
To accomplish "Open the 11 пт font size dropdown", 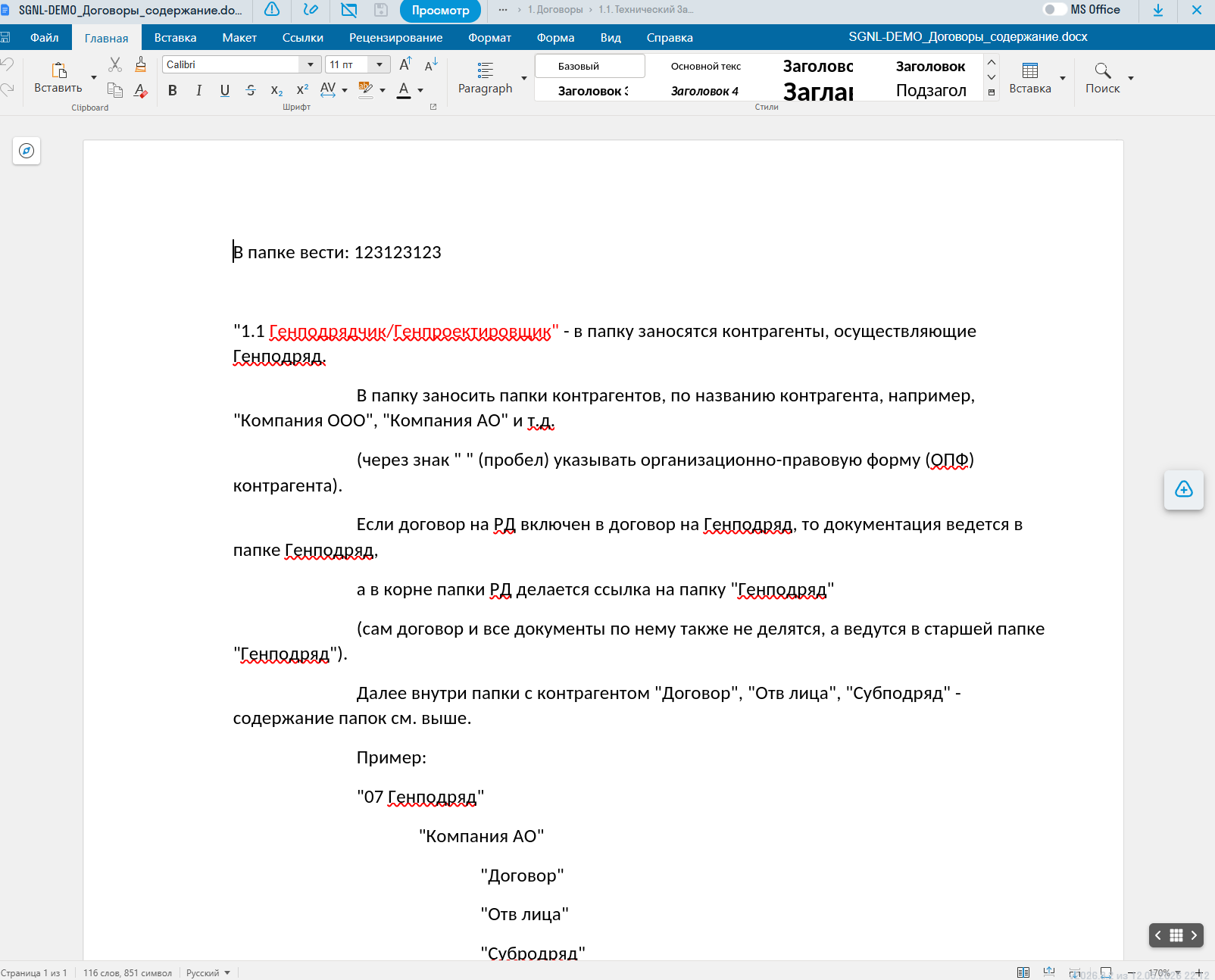I will tap(380, 64).
